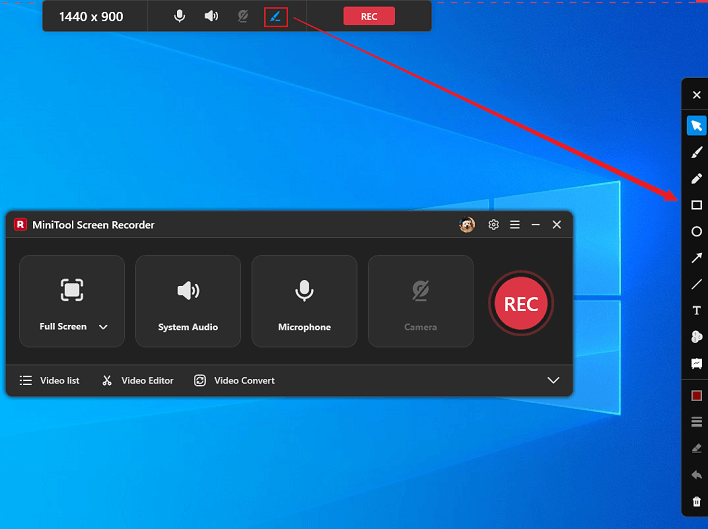This screenshot has width=708, height=529.
Task: Open the line thickness options
Action: (696, 422)
